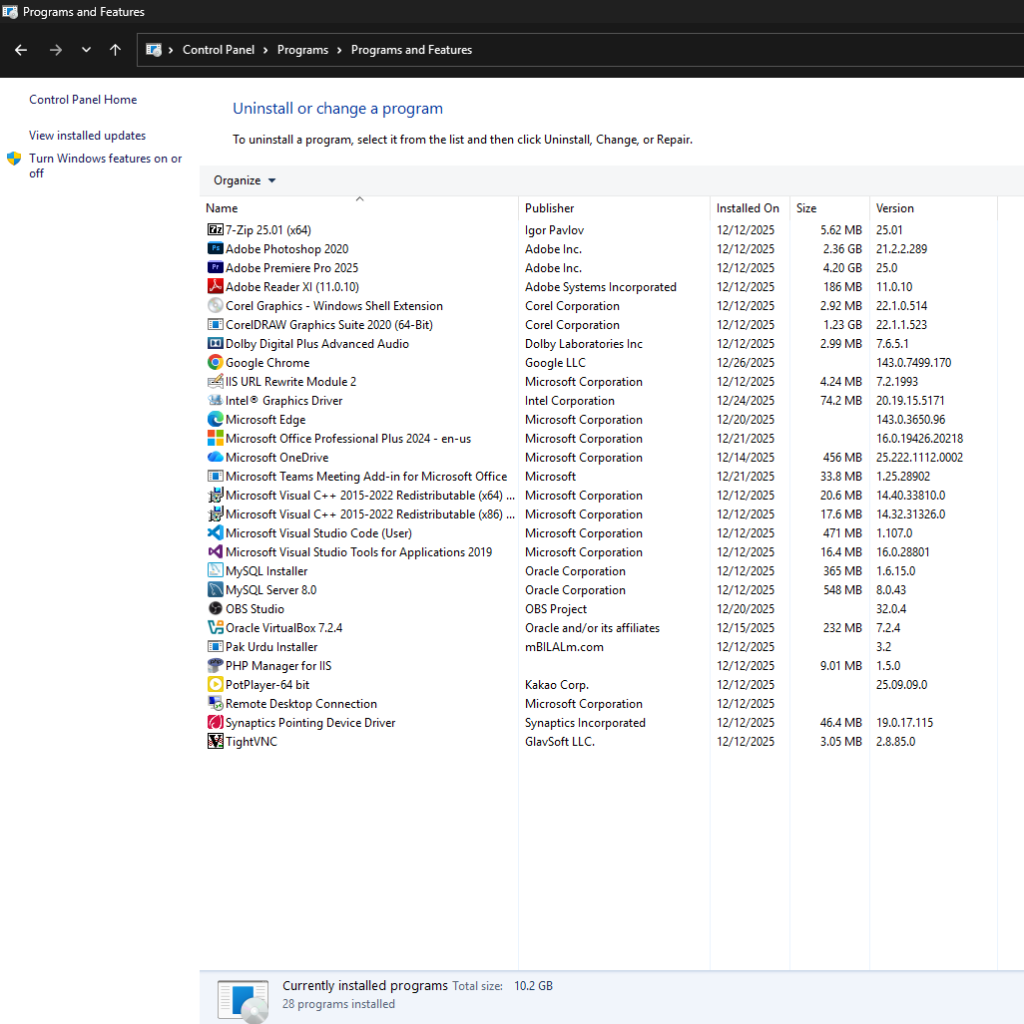Image resolution: width=1024 pixels, height=1024 pixels.
Task: Open the Organize dropdown menu
Action: pos(242,180)
